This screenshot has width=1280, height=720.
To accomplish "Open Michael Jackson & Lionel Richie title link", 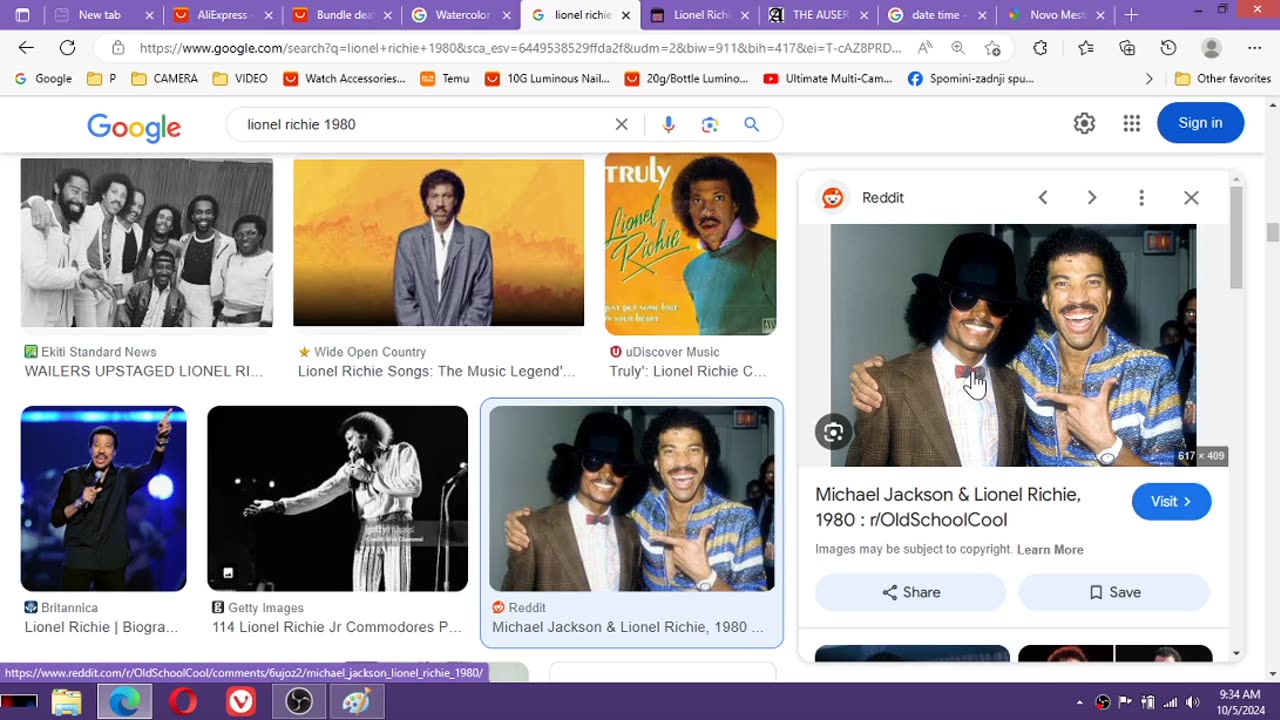I will 948,507.
